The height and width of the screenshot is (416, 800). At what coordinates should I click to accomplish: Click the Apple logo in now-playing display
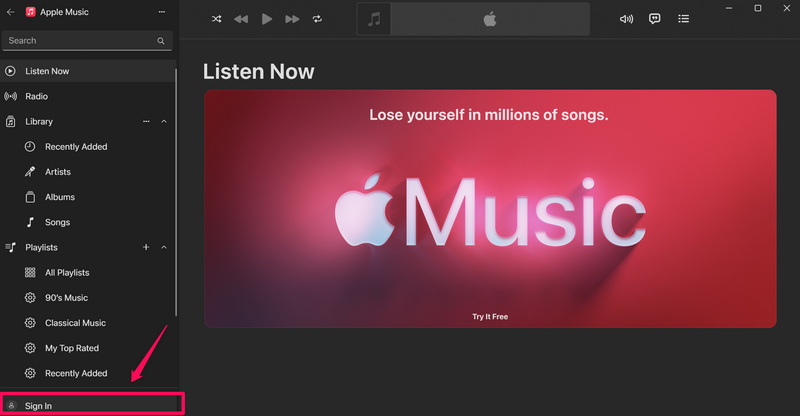tap(490, 19)
